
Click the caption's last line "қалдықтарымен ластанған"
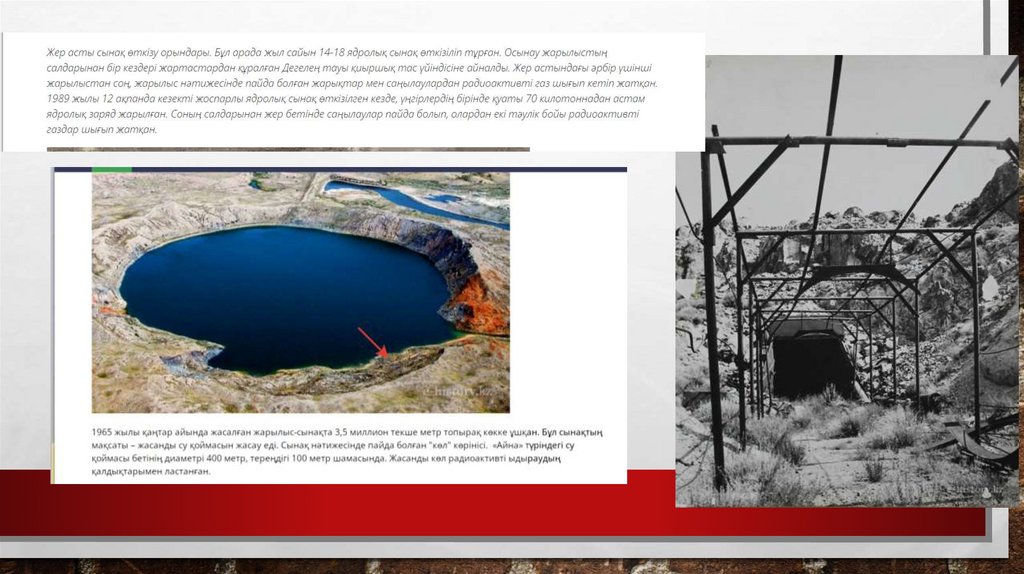(x=151, y=471)
